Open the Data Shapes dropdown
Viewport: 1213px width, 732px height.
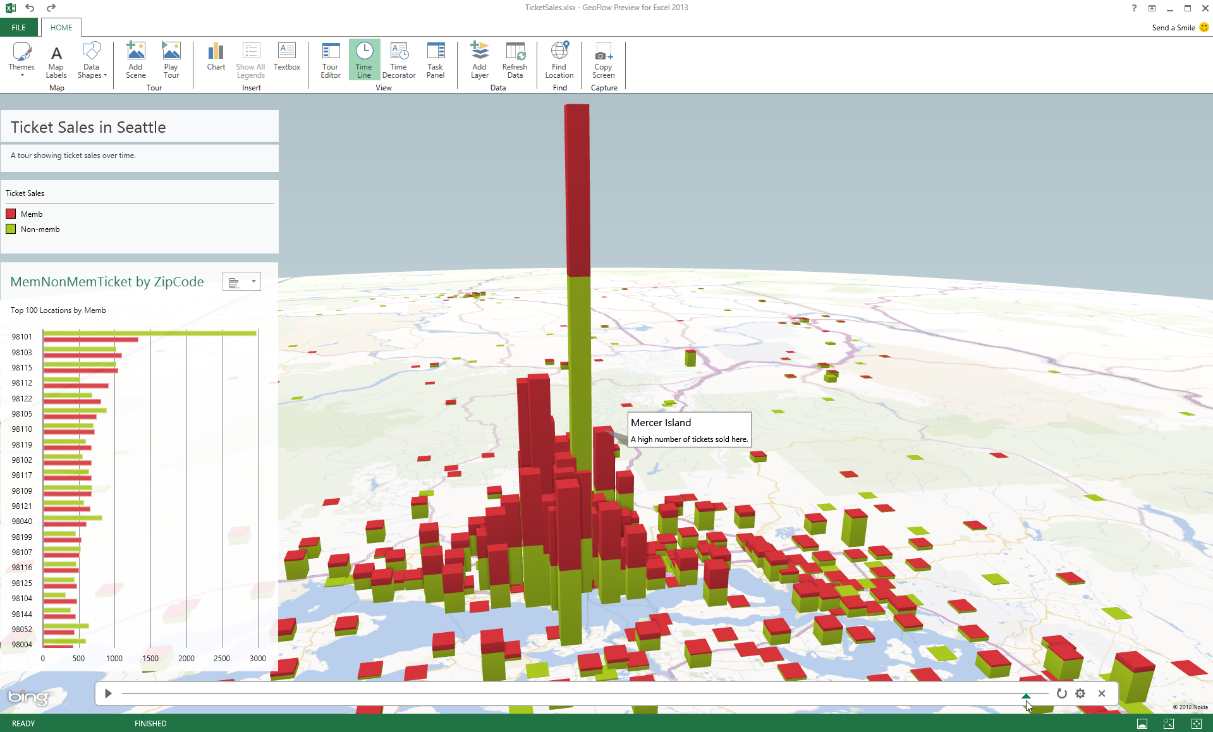click(x=91, y=60)
